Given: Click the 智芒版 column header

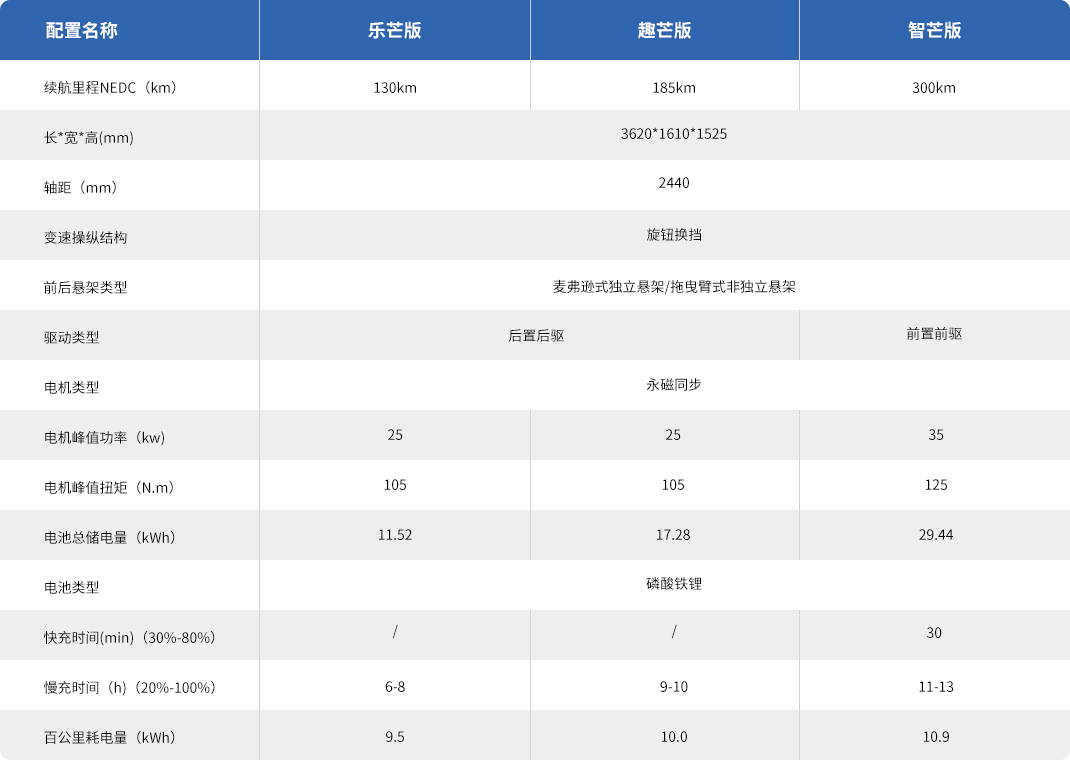Looking at the screenshot, I should point(934,30).
